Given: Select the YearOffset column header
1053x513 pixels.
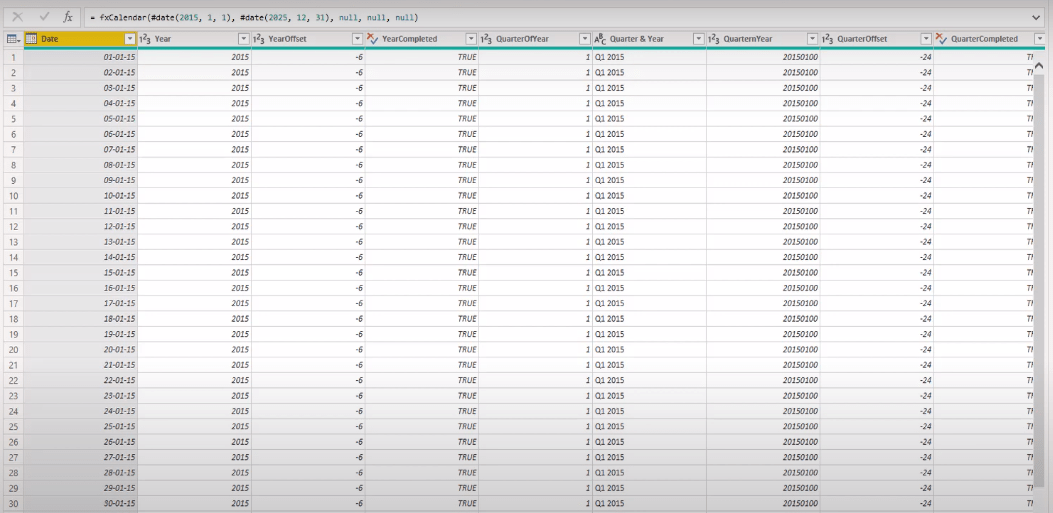Looking at the screenshot, I should 308,39.
